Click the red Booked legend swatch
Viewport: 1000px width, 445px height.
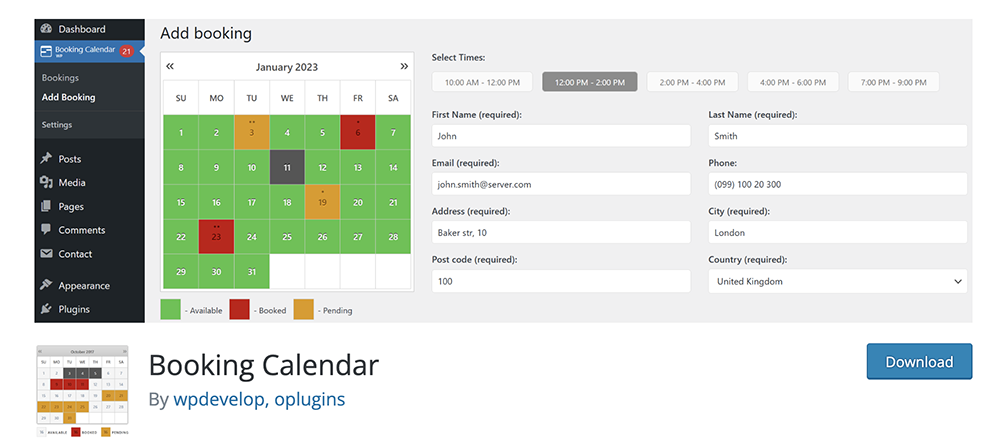(239, 310)
